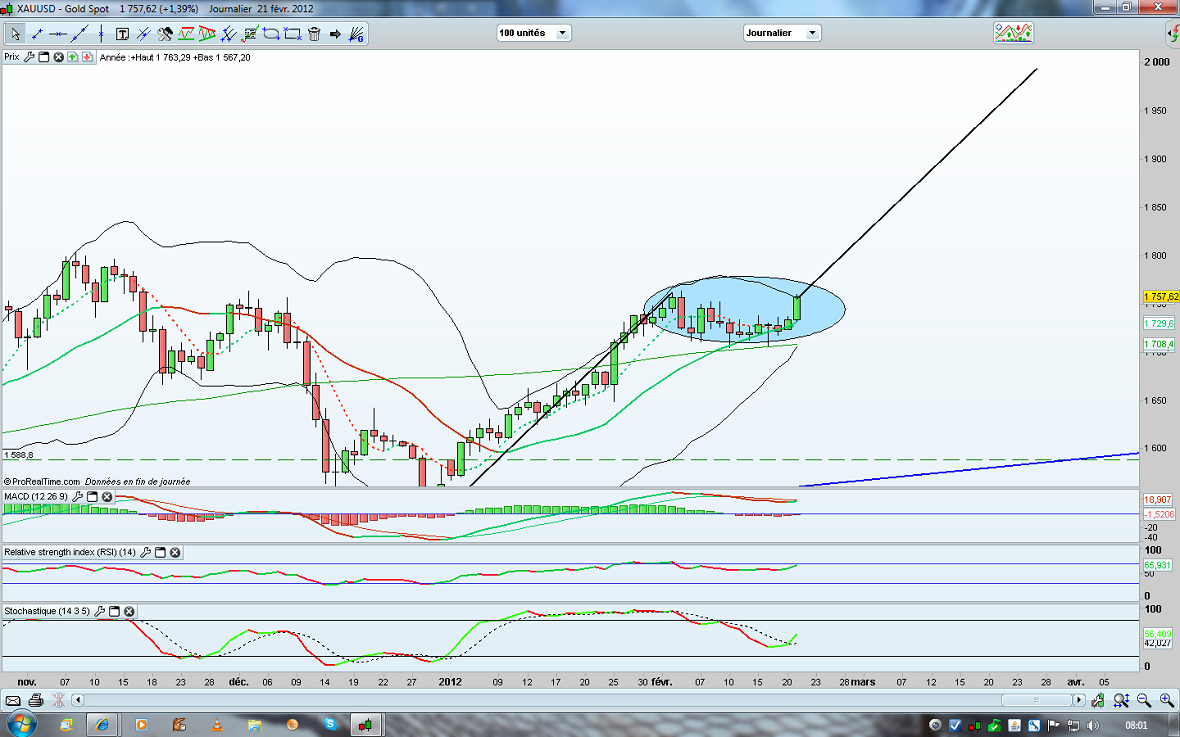Click the horizontal time scrollbar thumb
This screenshot has width=1180, height=737.
pos(1038,700)
